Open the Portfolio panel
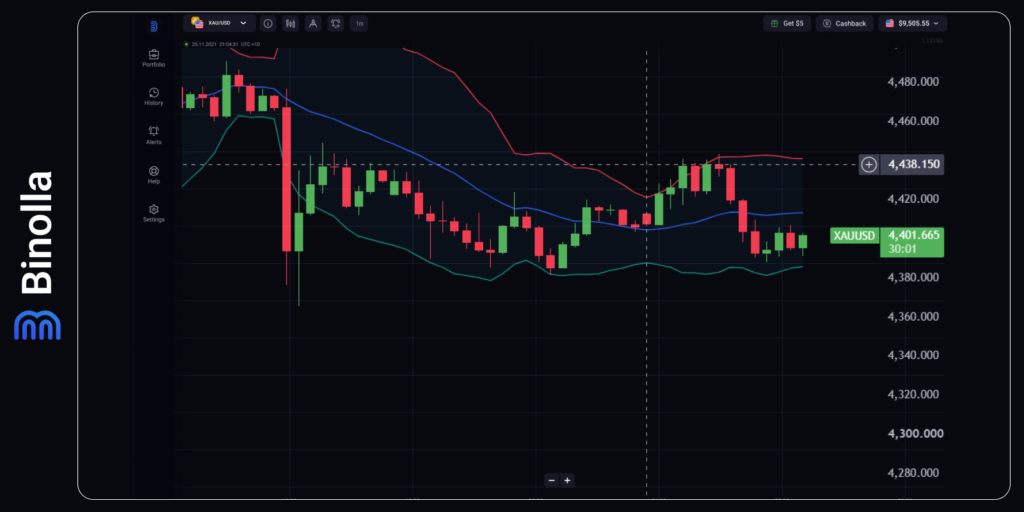 coord(153,58)
